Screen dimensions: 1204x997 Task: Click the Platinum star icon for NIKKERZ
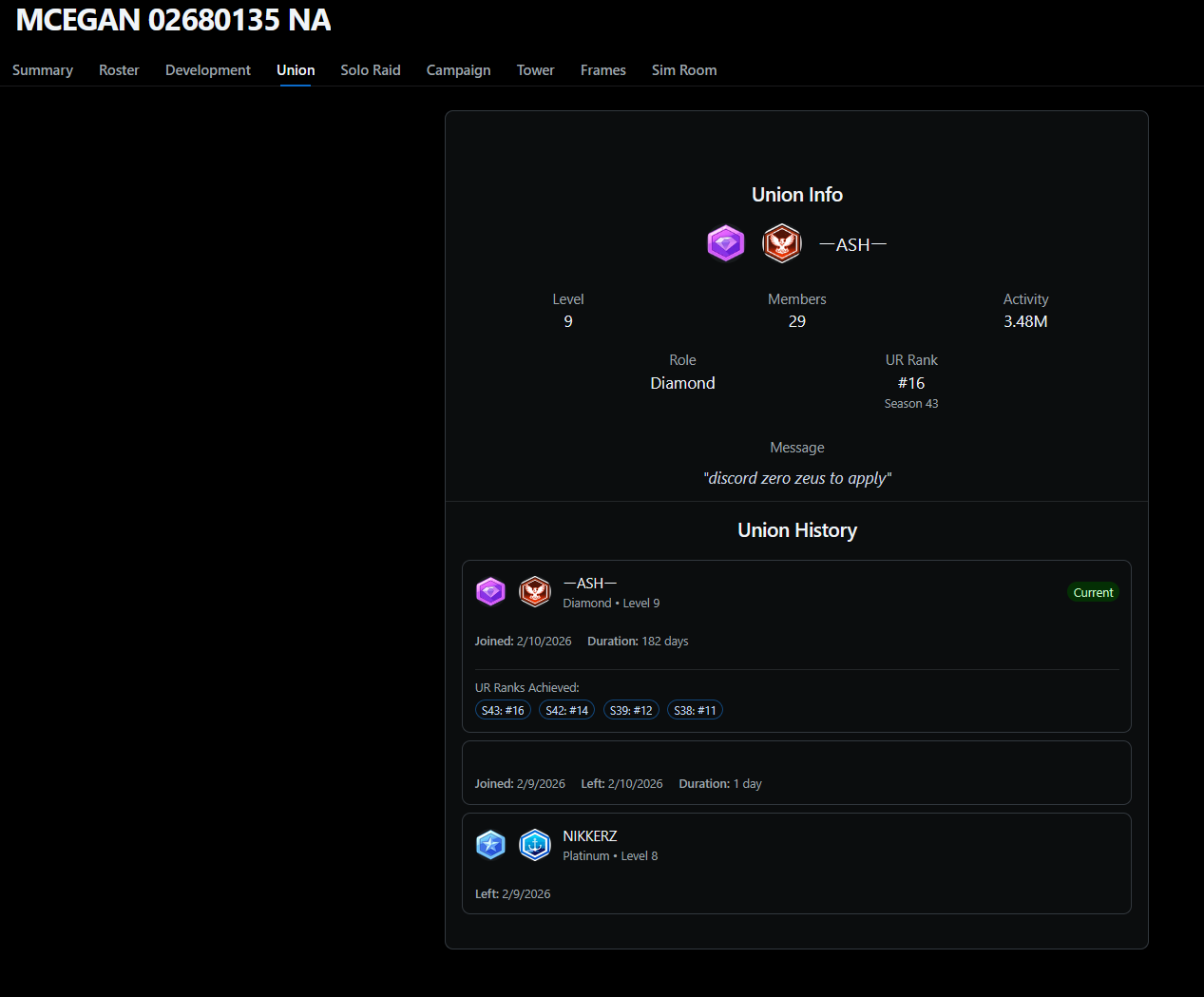(x=490, y=844)
